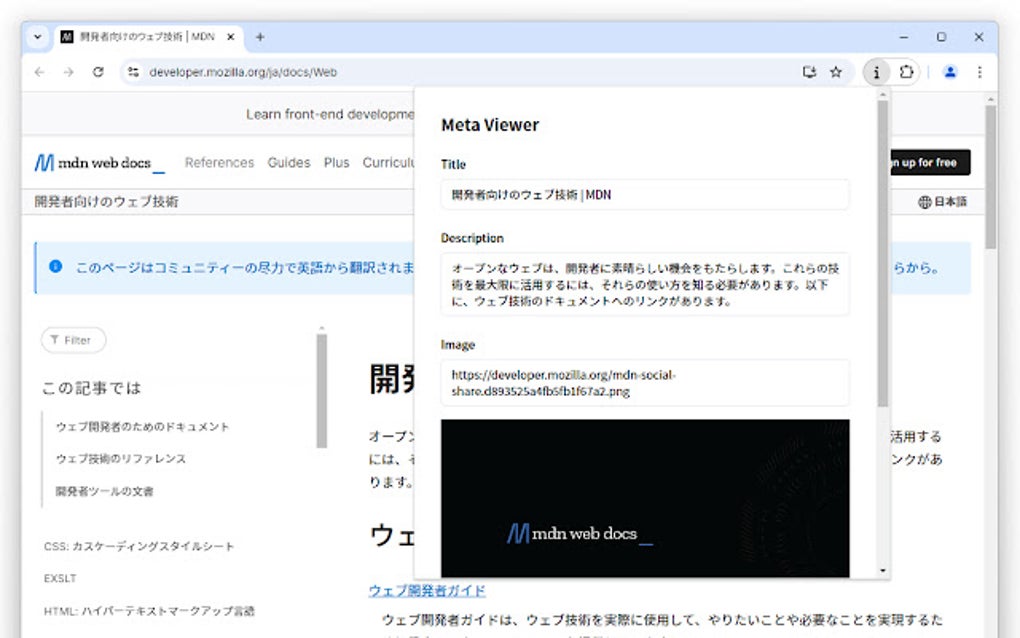Click the sidebar's vertical scrollbar
Viewport: 1020px width, 638px height.
321,391
